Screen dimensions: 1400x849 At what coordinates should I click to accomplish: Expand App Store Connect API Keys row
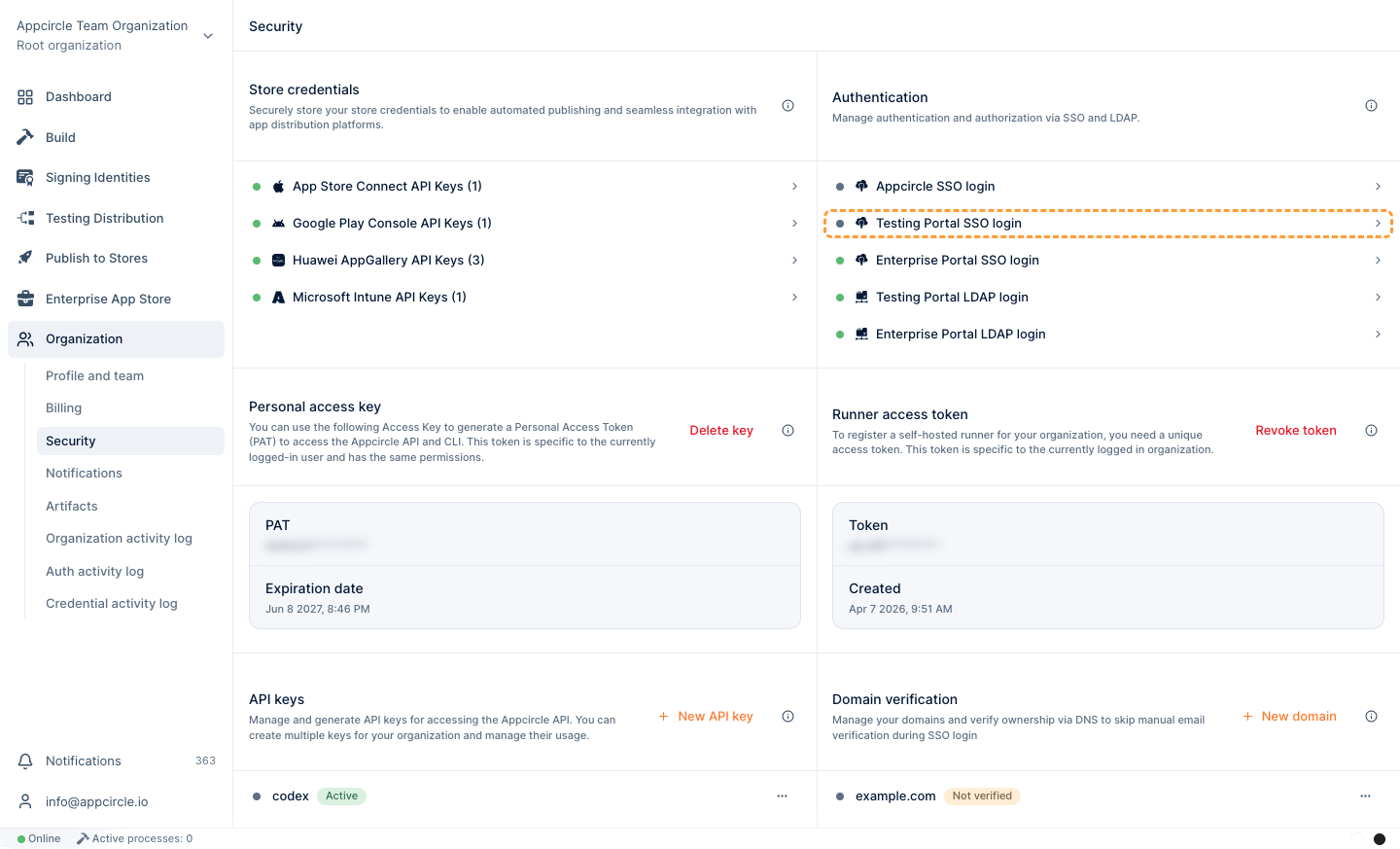click(x=525, y=187)
